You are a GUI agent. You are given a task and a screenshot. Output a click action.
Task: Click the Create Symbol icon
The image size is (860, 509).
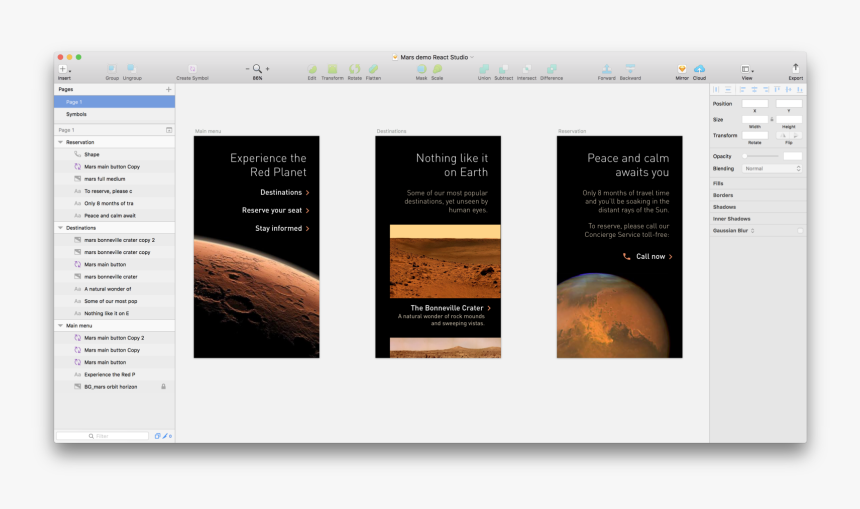click(x=193, y=69)
